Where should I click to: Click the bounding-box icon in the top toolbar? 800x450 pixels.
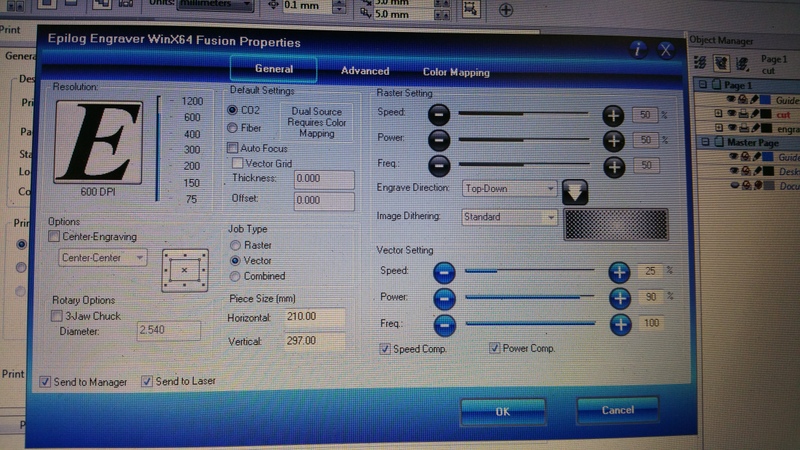pos(470,9)
